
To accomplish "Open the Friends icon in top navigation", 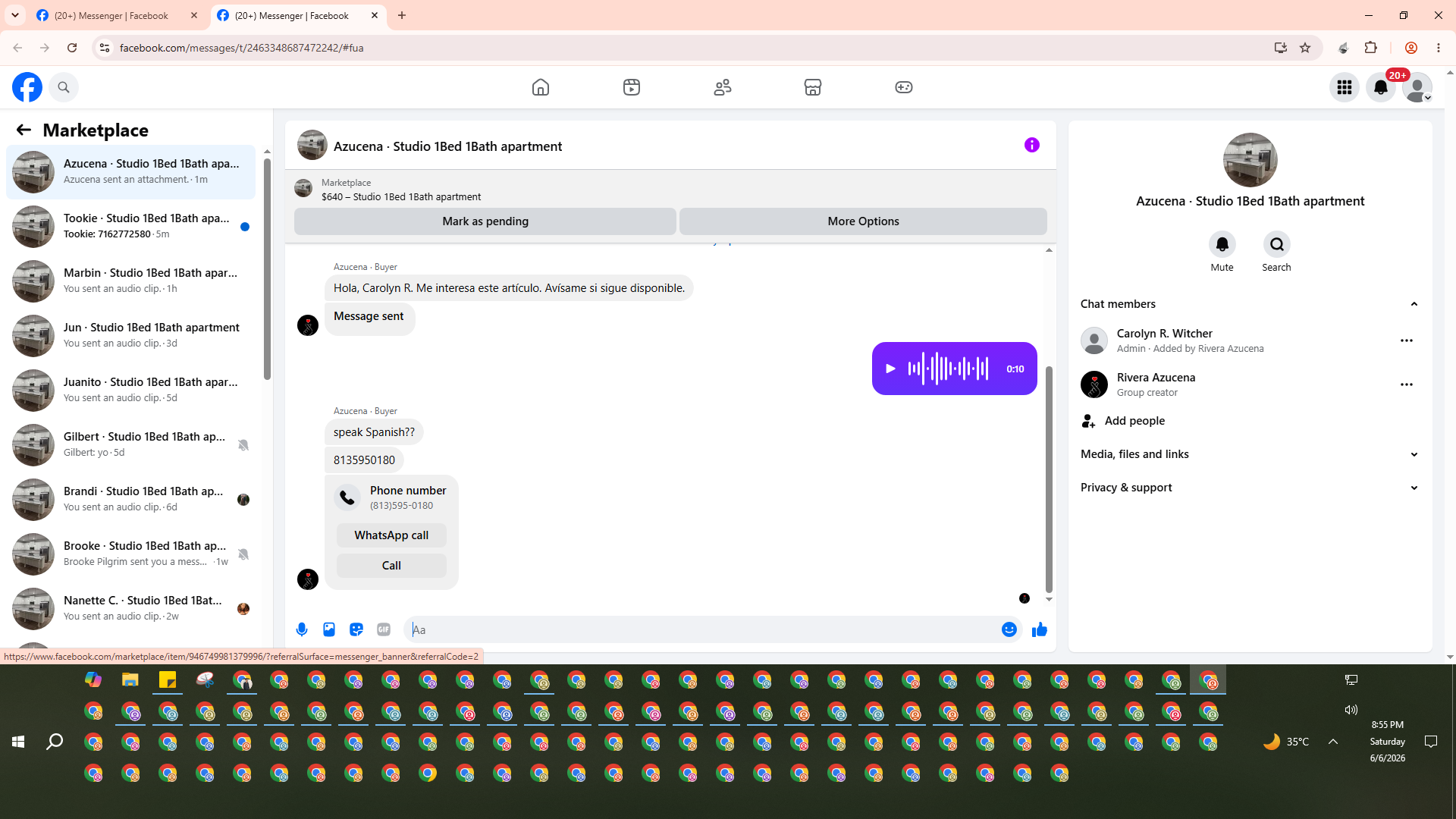I will coord(723,87).
